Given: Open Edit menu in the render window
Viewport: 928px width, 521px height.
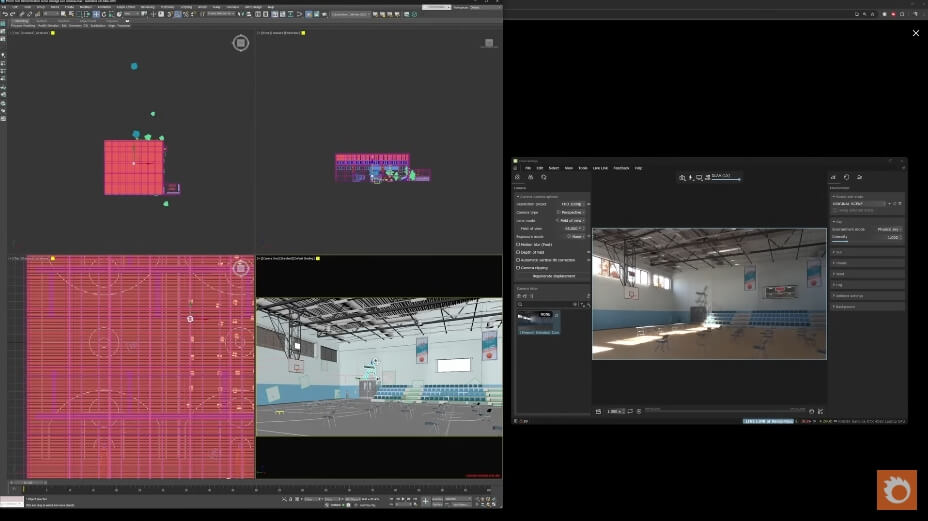Looking at the screenshot, I should pos(540,168).
